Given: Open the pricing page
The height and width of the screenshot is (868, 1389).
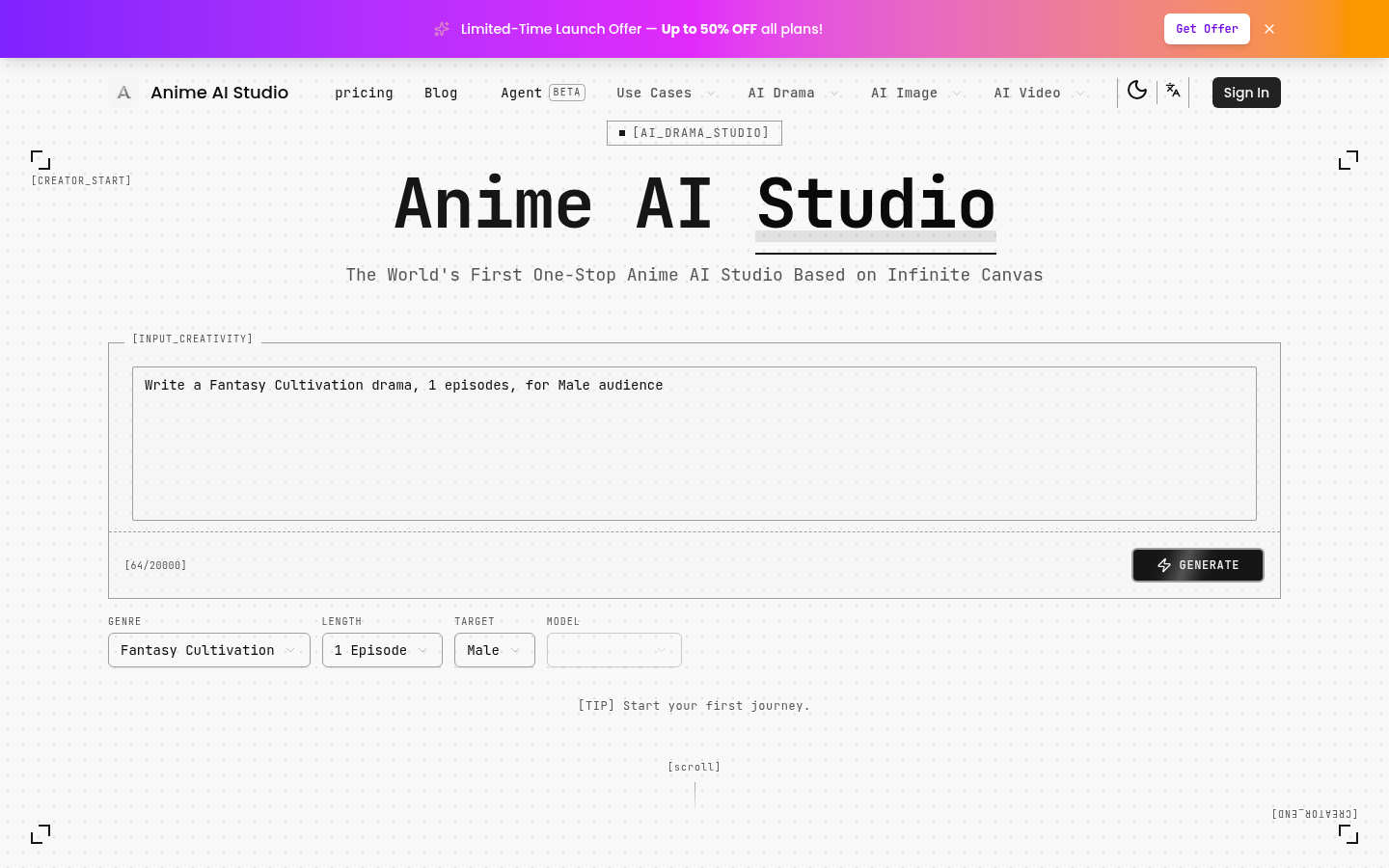Looking at the screenshot, I should (364, 93).
